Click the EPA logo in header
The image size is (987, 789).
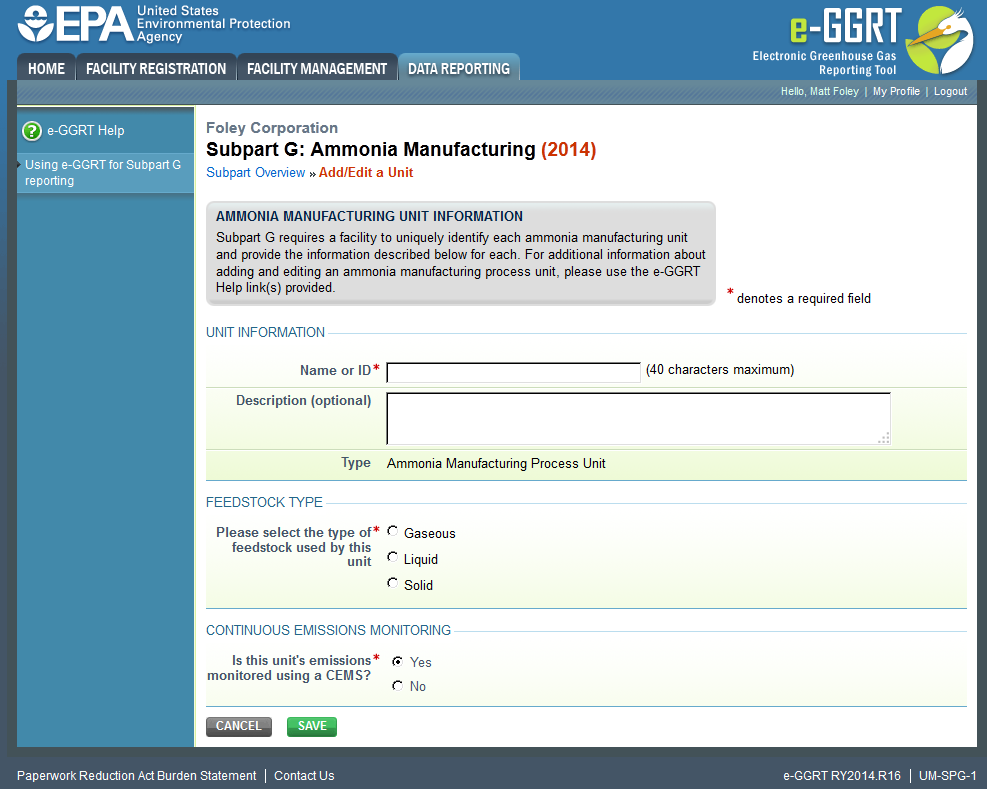coord(154,24)
